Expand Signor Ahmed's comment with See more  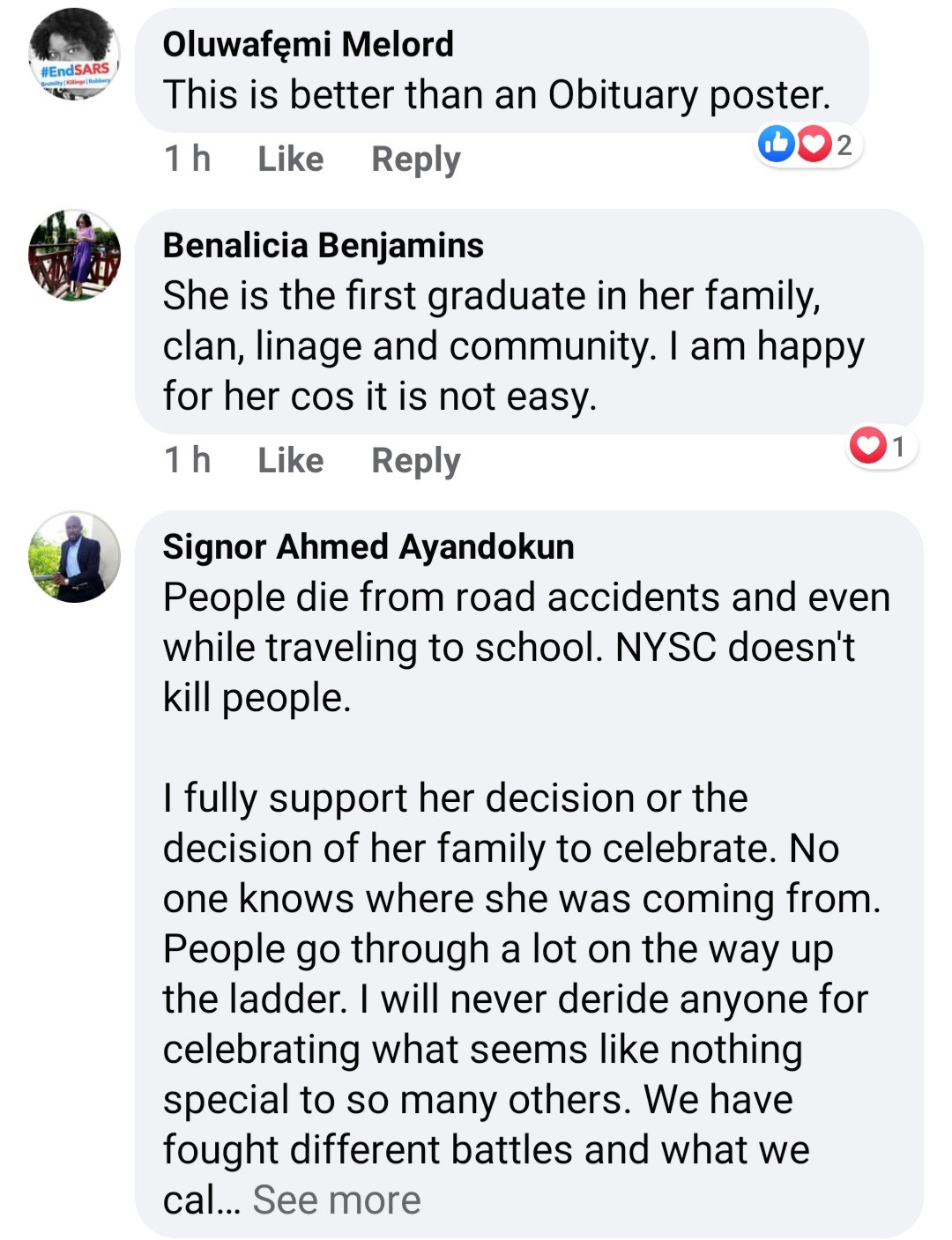pos(337,1200)
